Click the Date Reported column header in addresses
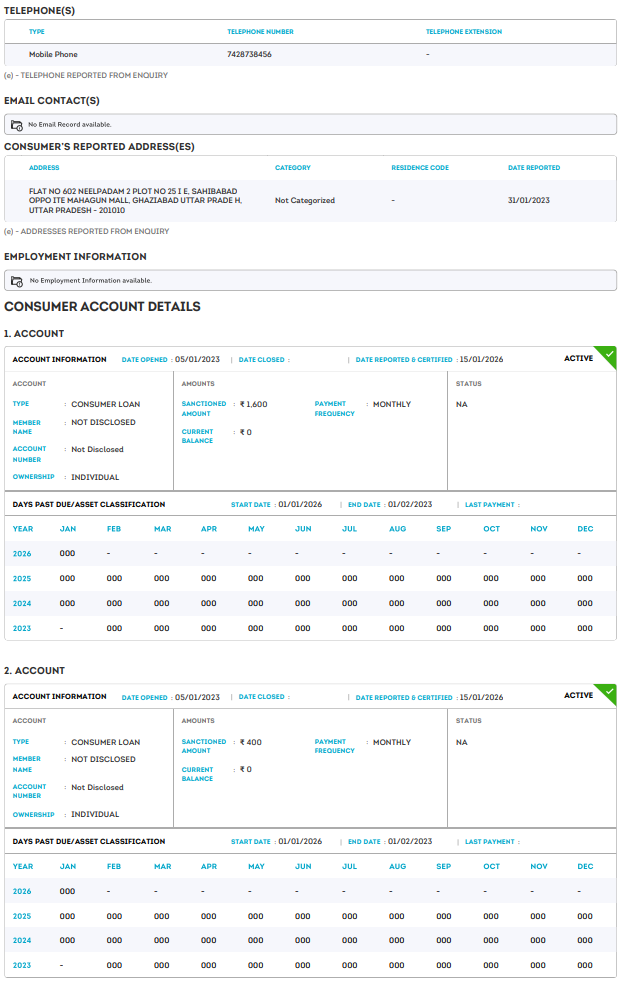This screenshot has height=1007, width=640. [533, 168]
